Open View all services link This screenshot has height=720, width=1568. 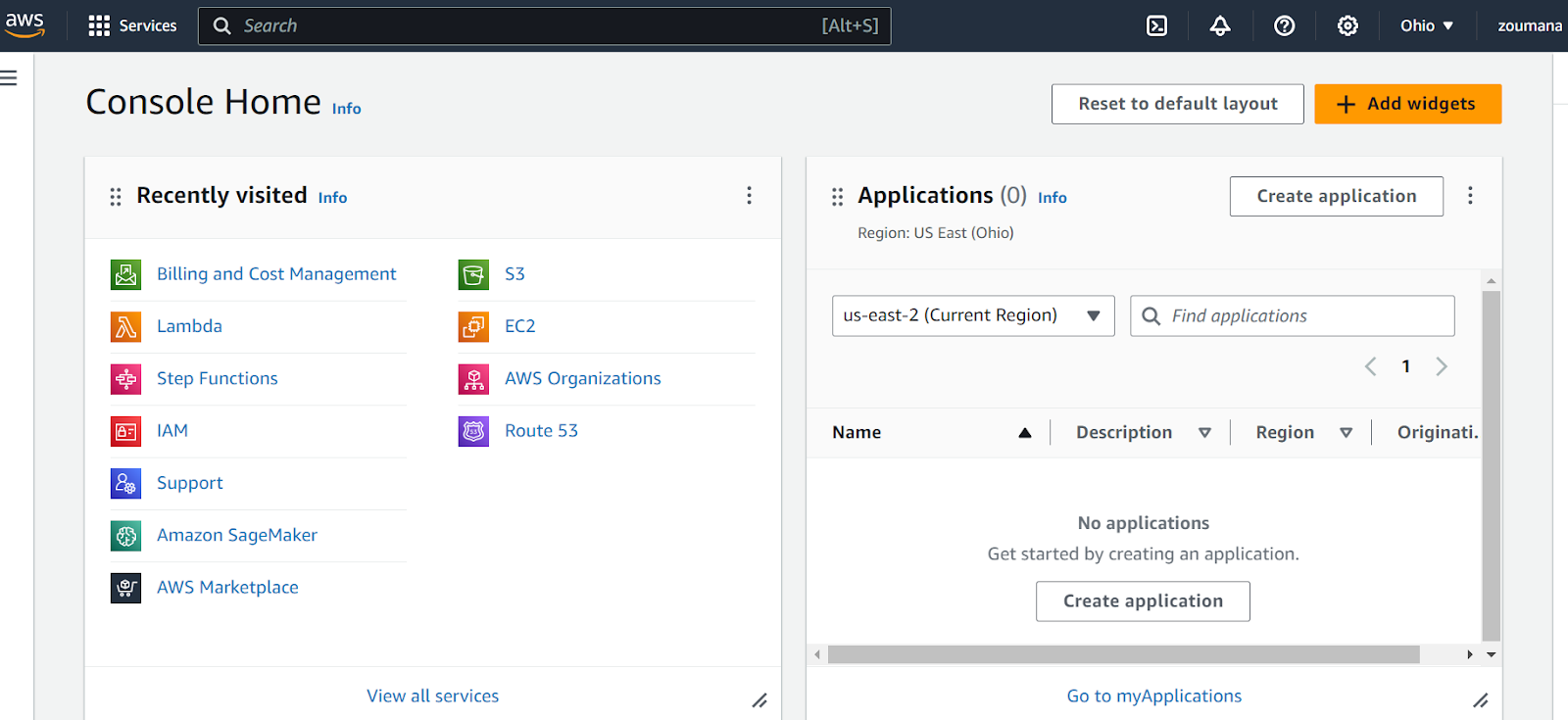coord(433,696)
